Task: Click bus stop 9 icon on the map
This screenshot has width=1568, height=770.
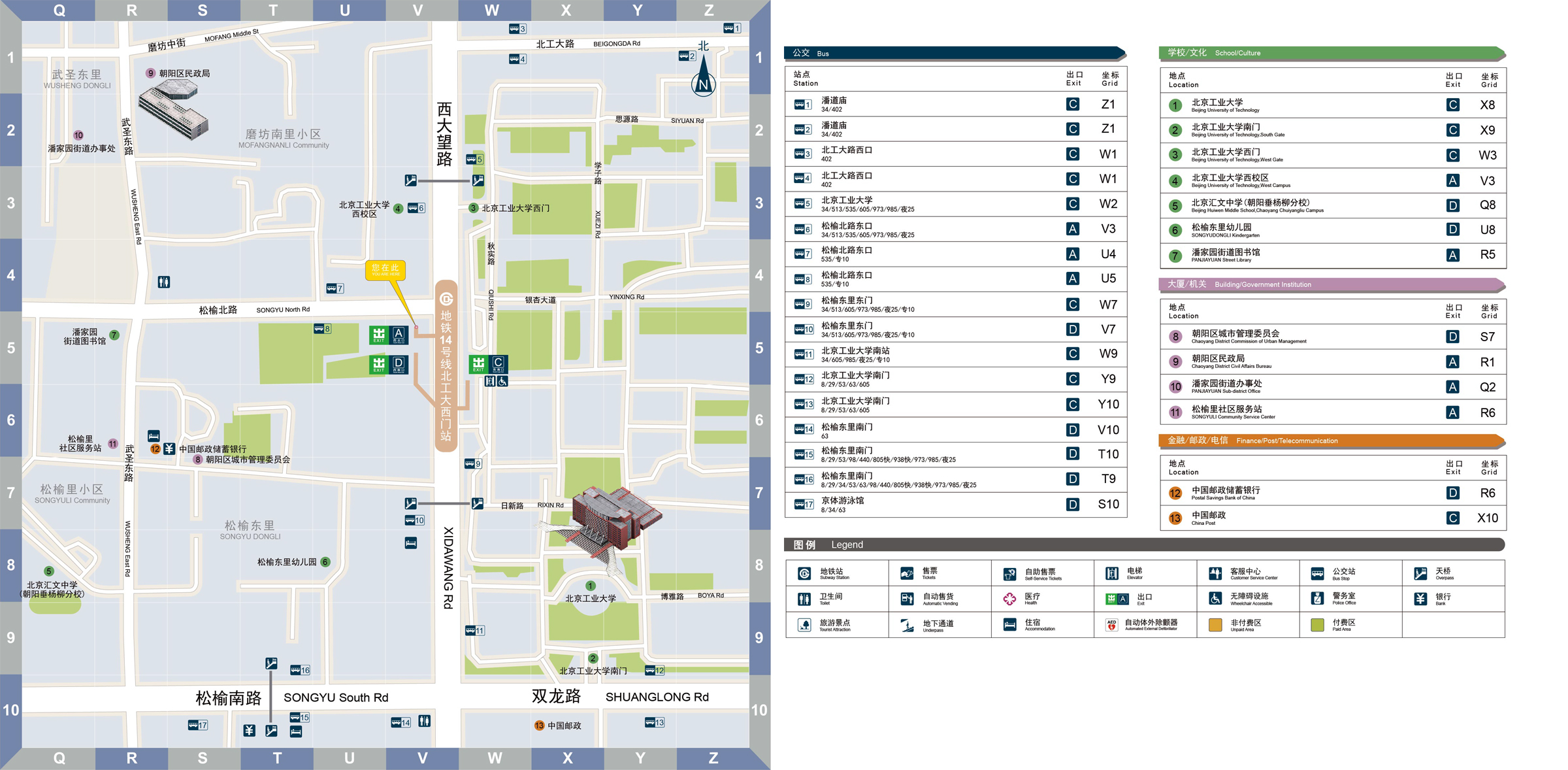Action: tap(473, 463)
